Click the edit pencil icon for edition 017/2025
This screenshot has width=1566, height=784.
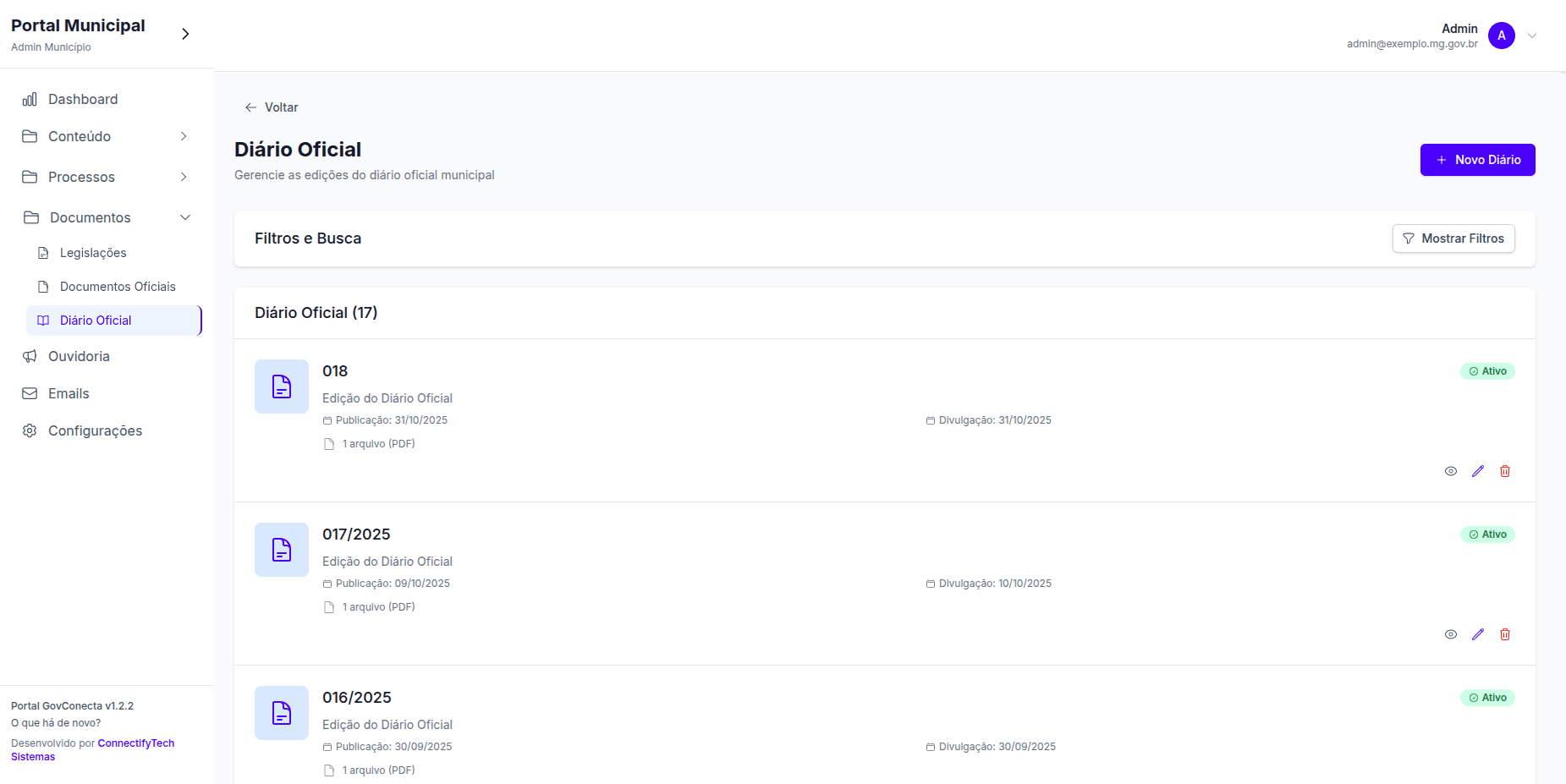pos(1477,634)
